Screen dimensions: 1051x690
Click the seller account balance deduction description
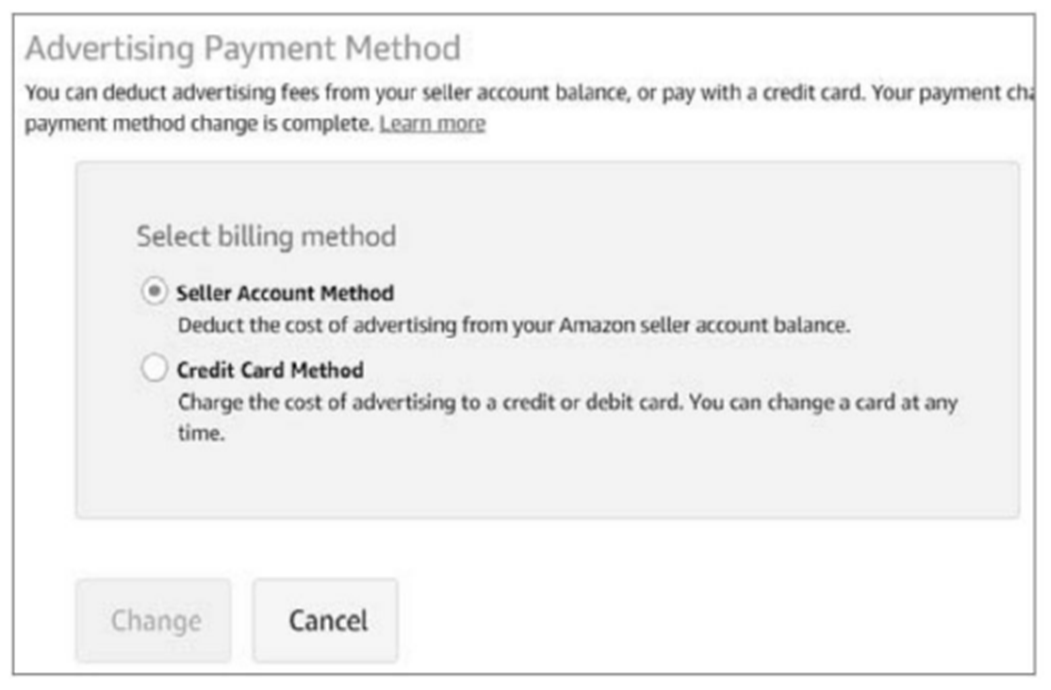point(512,326)
